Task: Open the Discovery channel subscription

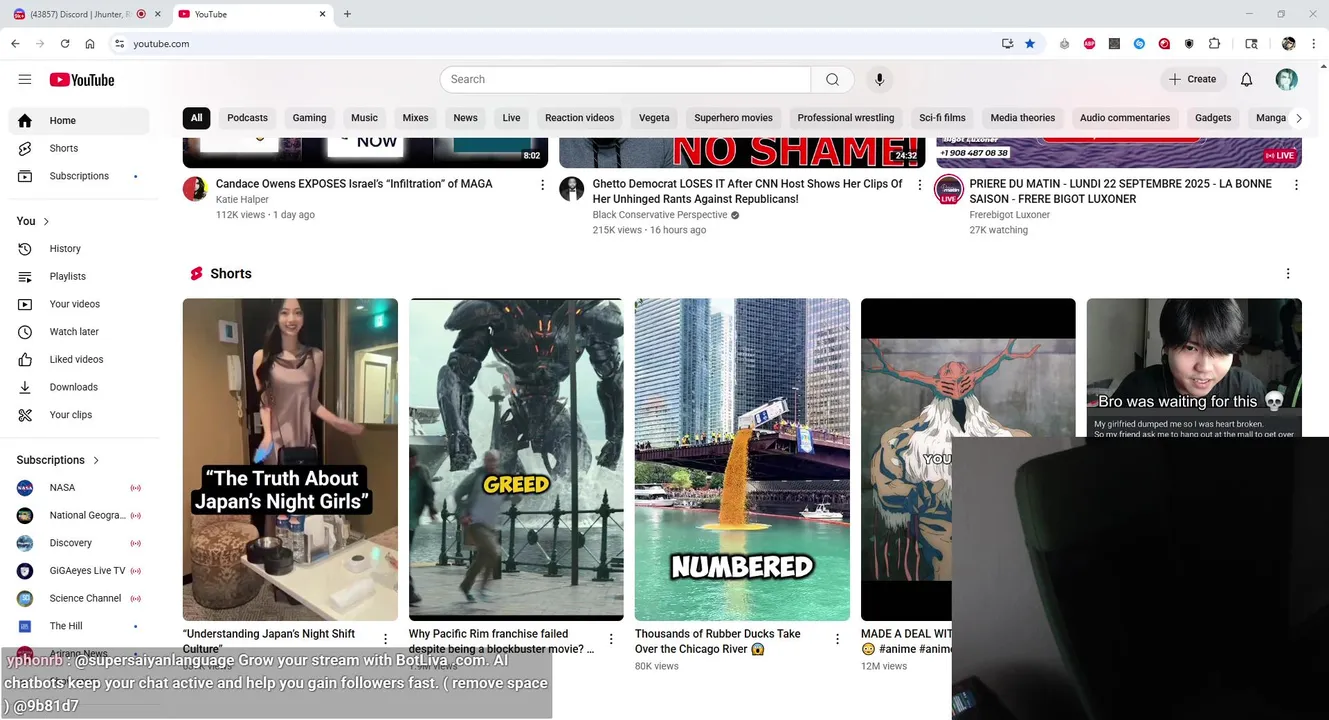Action: 79,543
